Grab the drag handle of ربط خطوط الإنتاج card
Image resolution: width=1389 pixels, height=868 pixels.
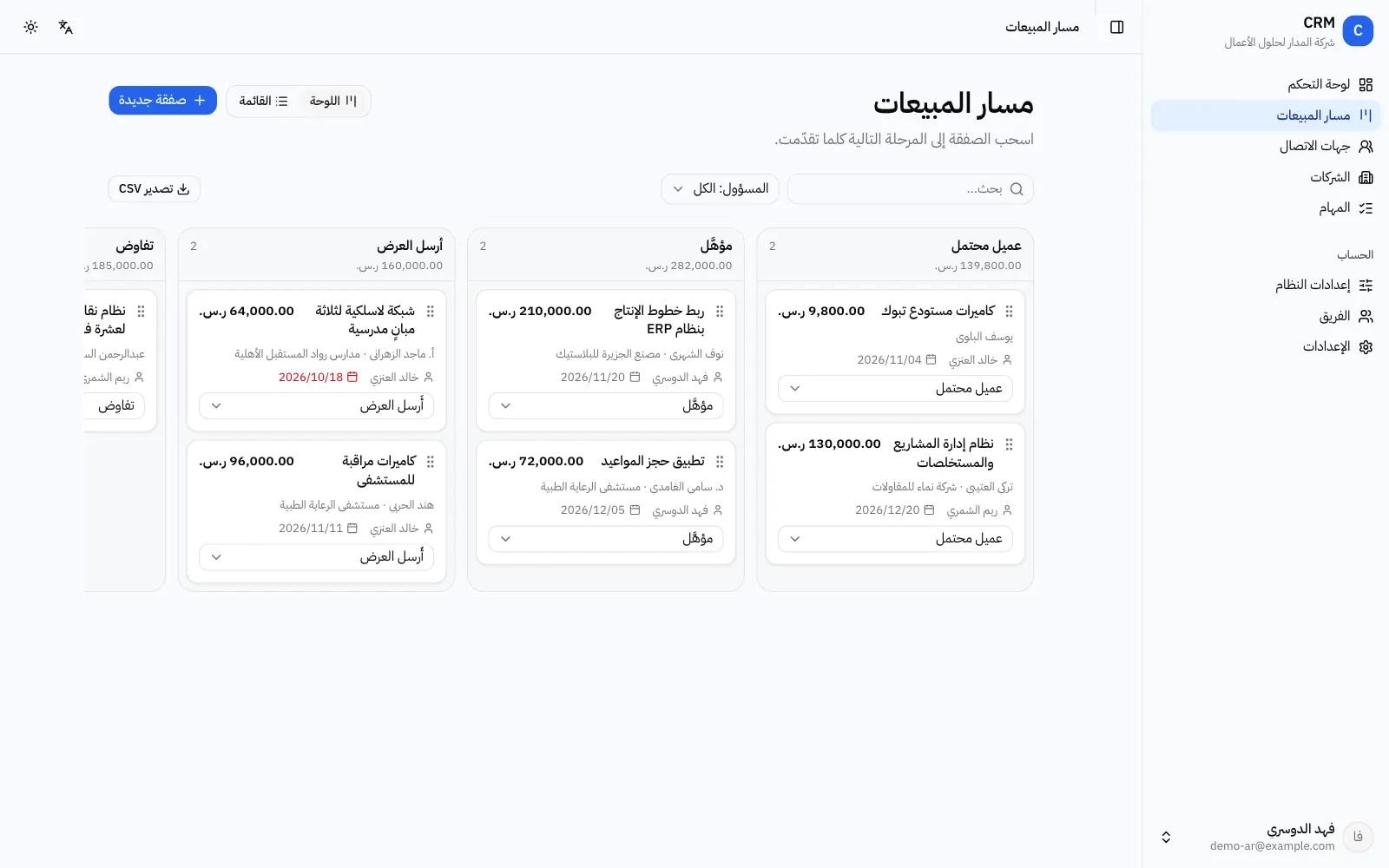point(720,311)
